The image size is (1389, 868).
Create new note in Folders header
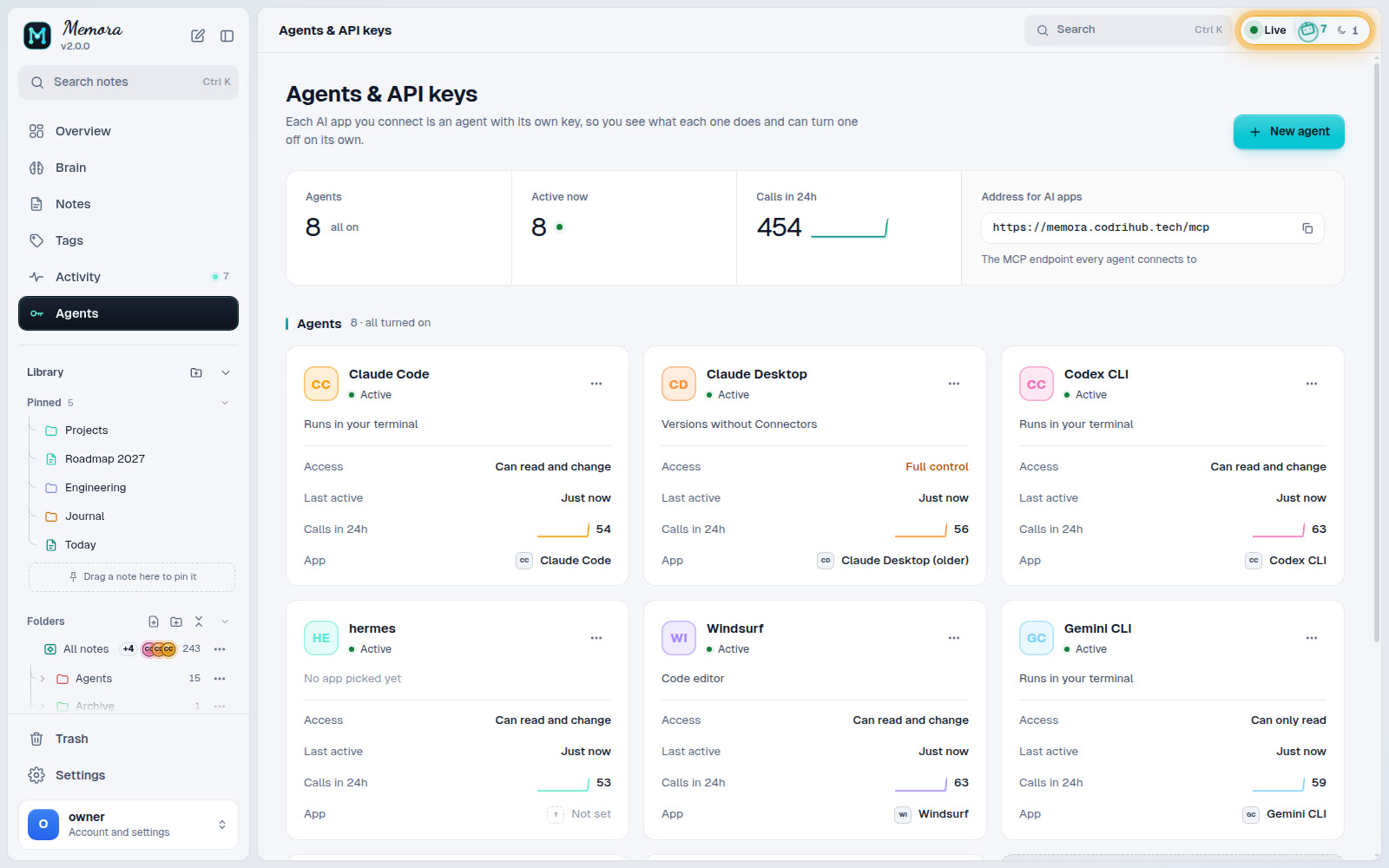click(x=154, y=621)
